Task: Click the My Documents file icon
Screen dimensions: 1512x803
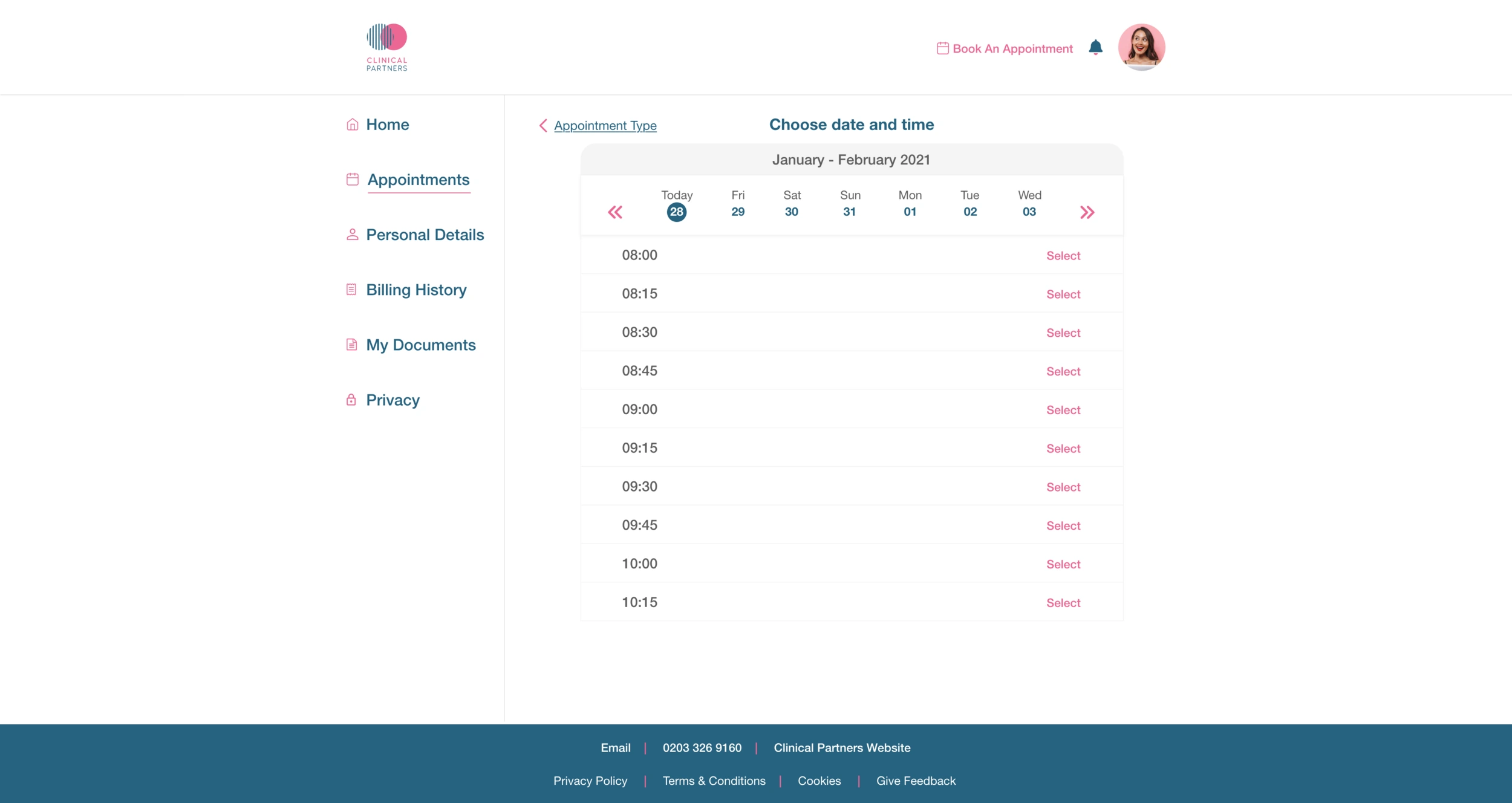Action: [x=351, y=345]
